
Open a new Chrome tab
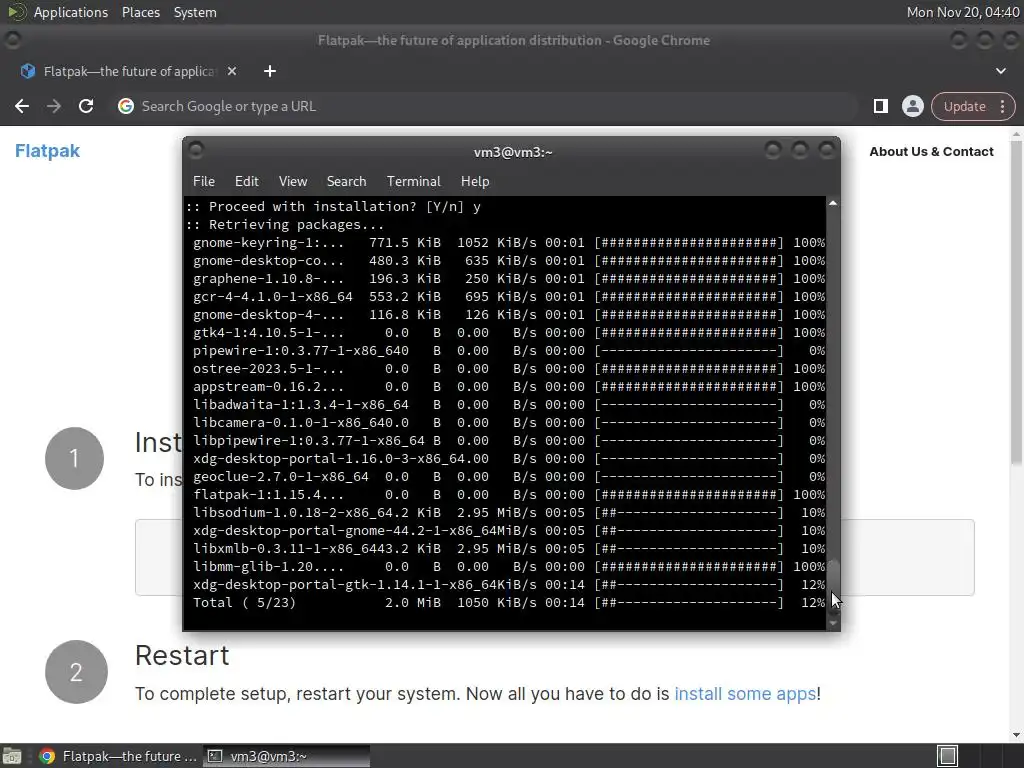[270, 71]
